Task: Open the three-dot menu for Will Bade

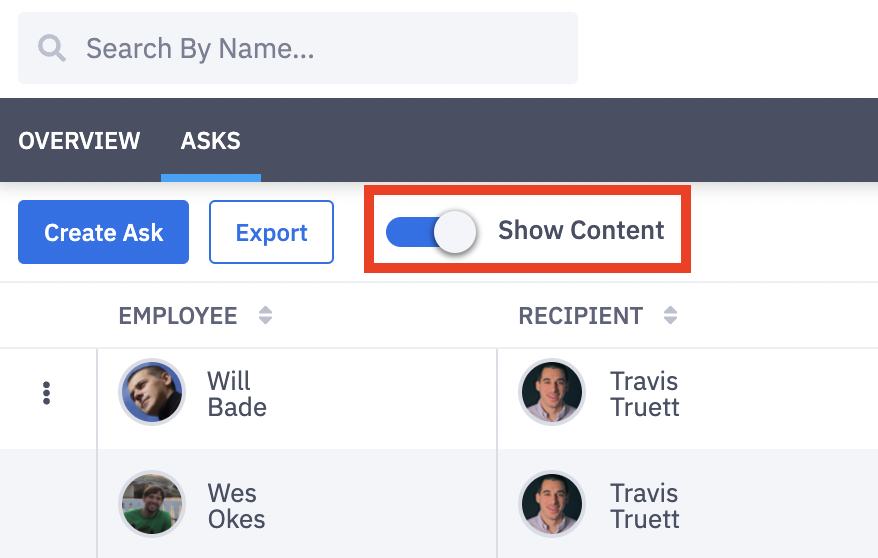Action: 46,393
